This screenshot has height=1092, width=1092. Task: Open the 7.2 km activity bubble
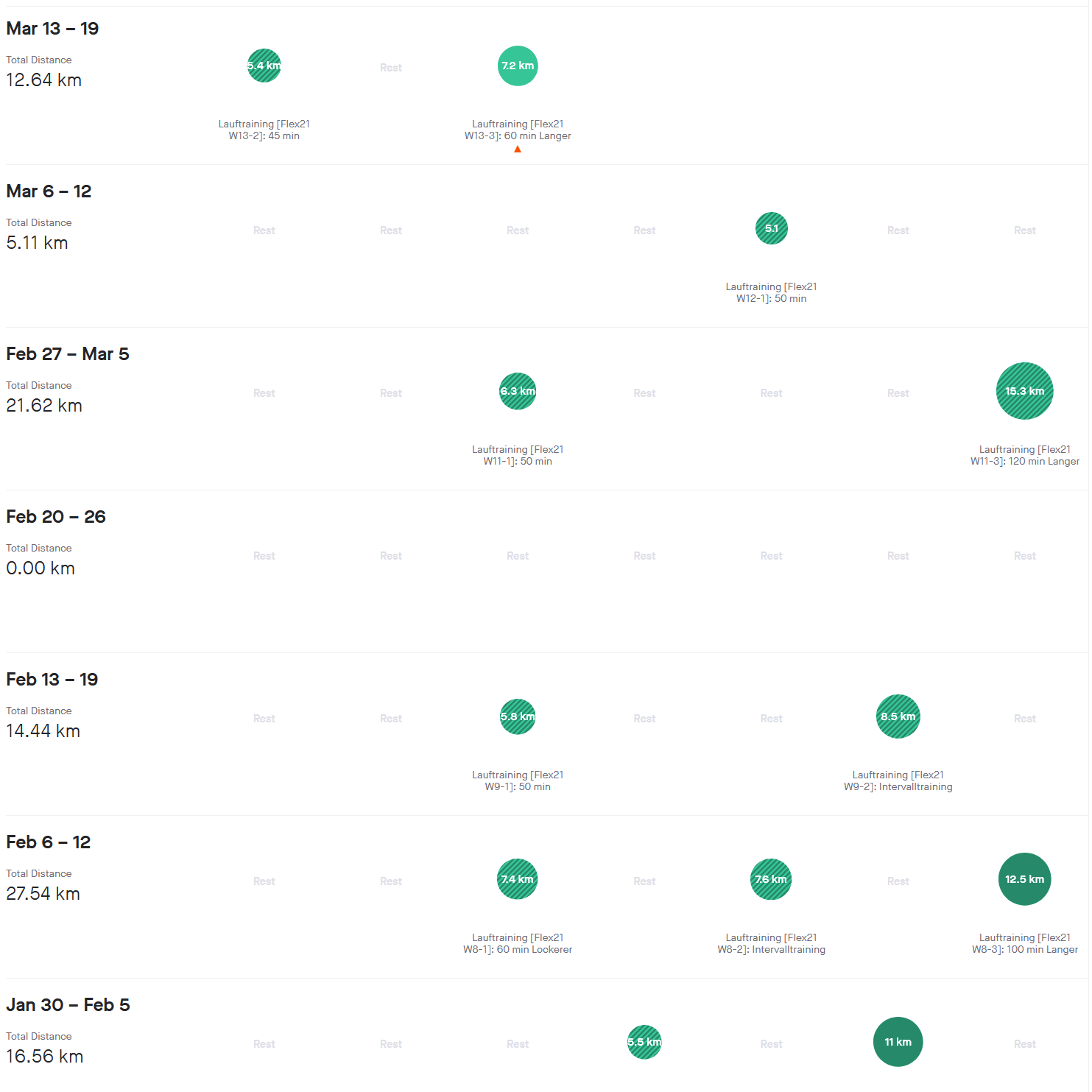click(x=518, y=66)
